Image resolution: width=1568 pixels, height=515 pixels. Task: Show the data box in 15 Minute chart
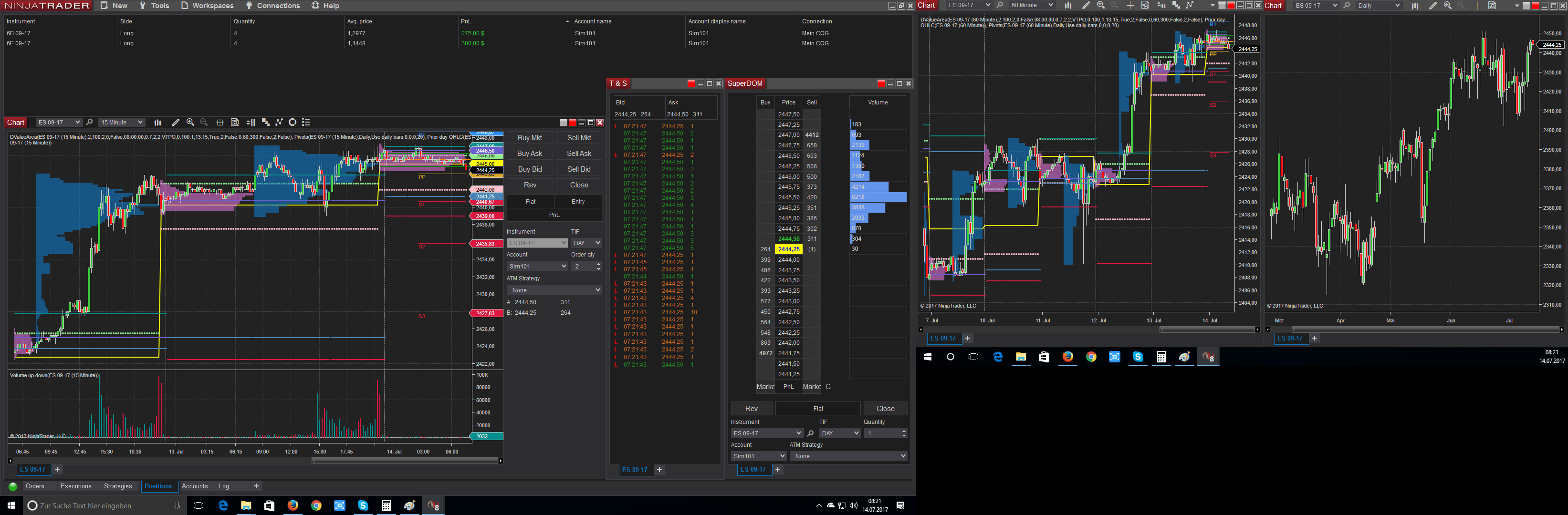(235, 122)
